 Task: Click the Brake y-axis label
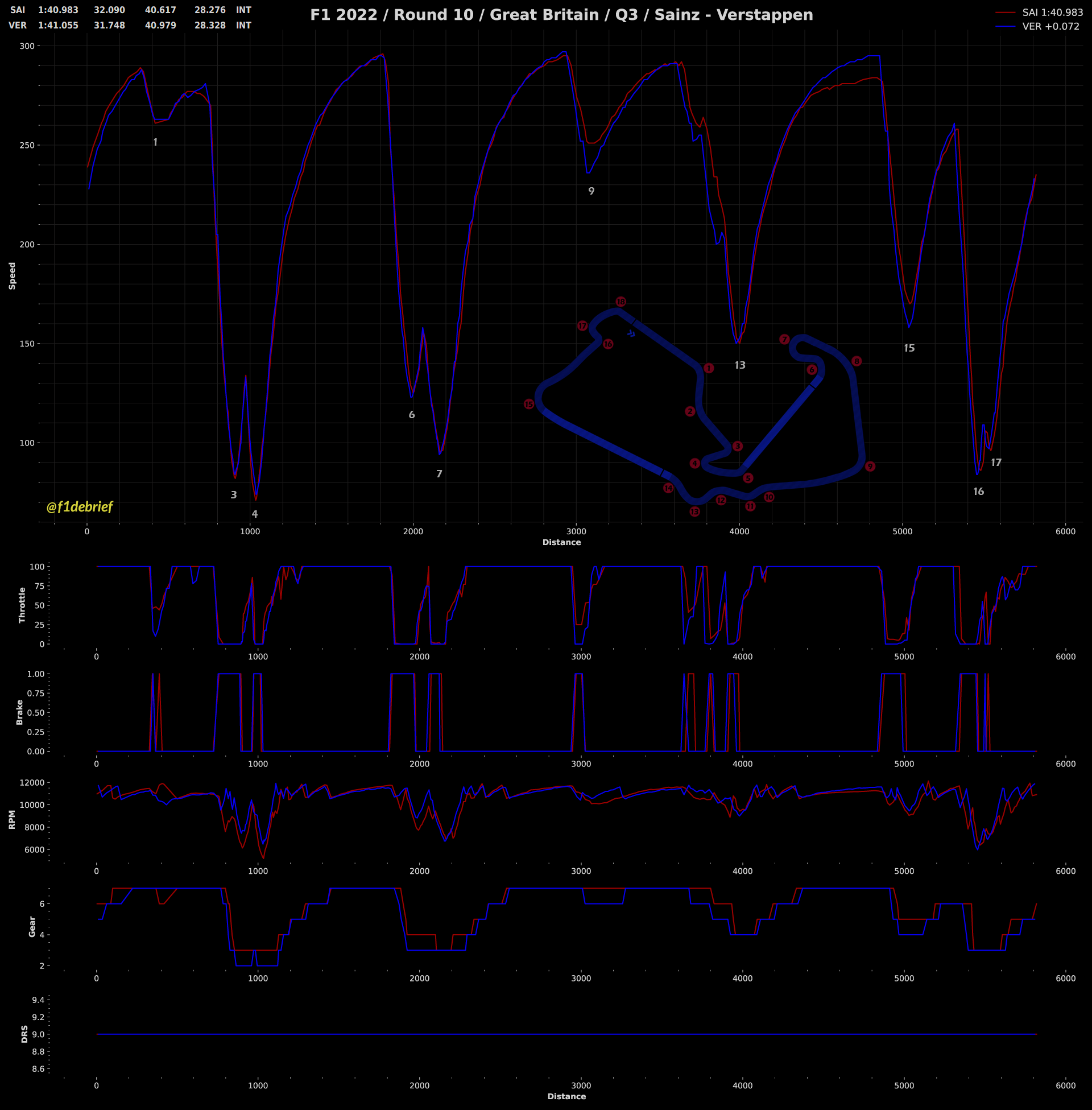pos(19,712)
